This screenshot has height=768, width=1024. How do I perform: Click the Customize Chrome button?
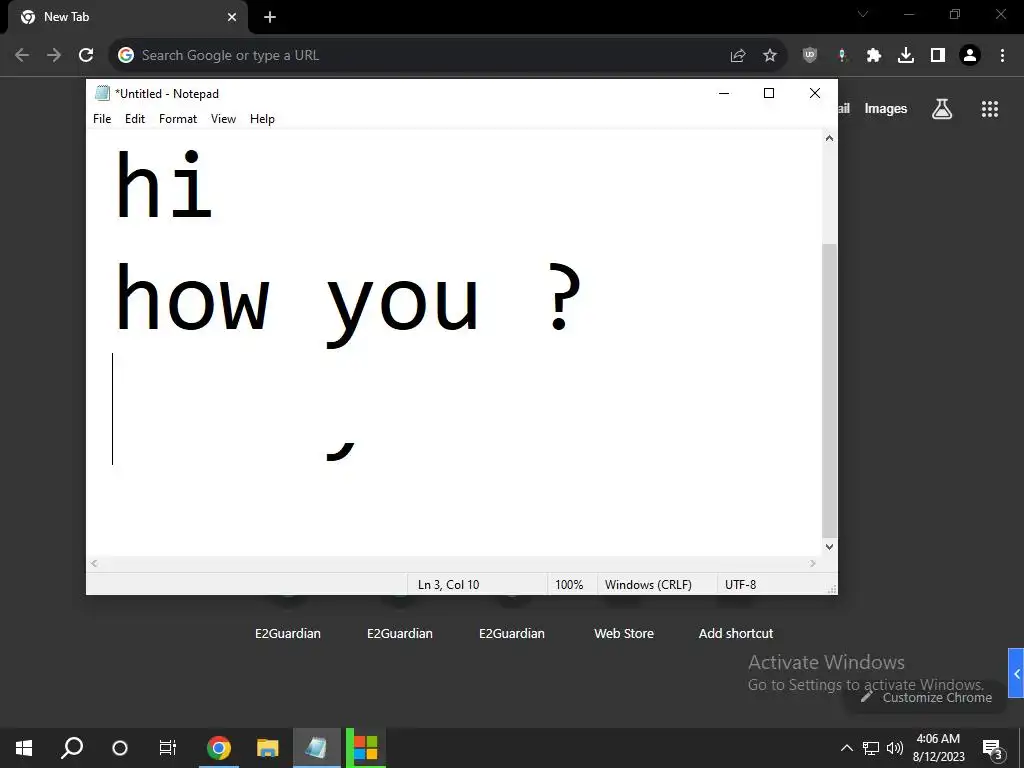click(926, 697)
